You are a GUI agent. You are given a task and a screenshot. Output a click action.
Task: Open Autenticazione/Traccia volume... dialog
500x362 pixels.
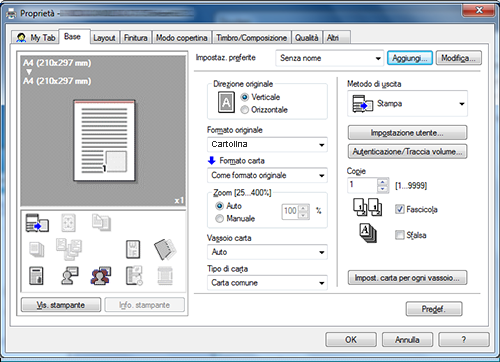pos(407,152)
